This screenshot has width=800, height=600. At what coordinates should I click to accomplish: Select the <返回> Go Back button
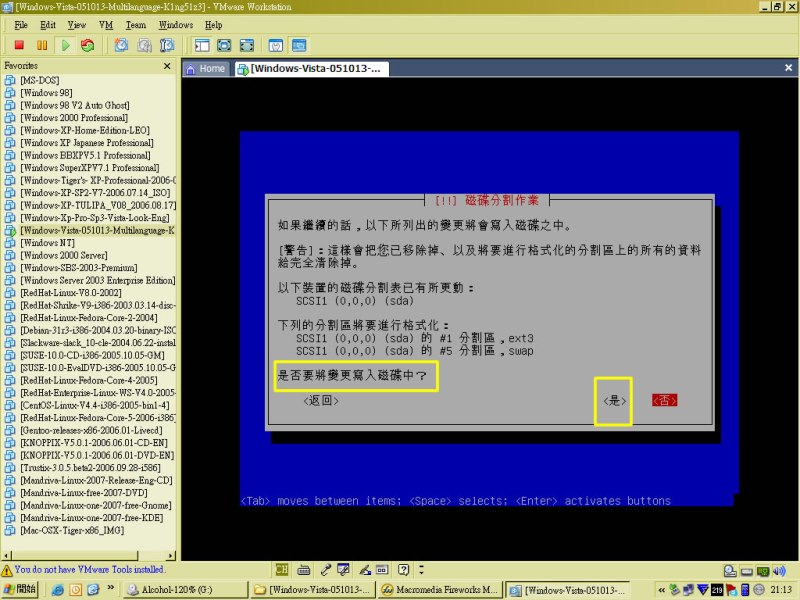tap(321, 401)
